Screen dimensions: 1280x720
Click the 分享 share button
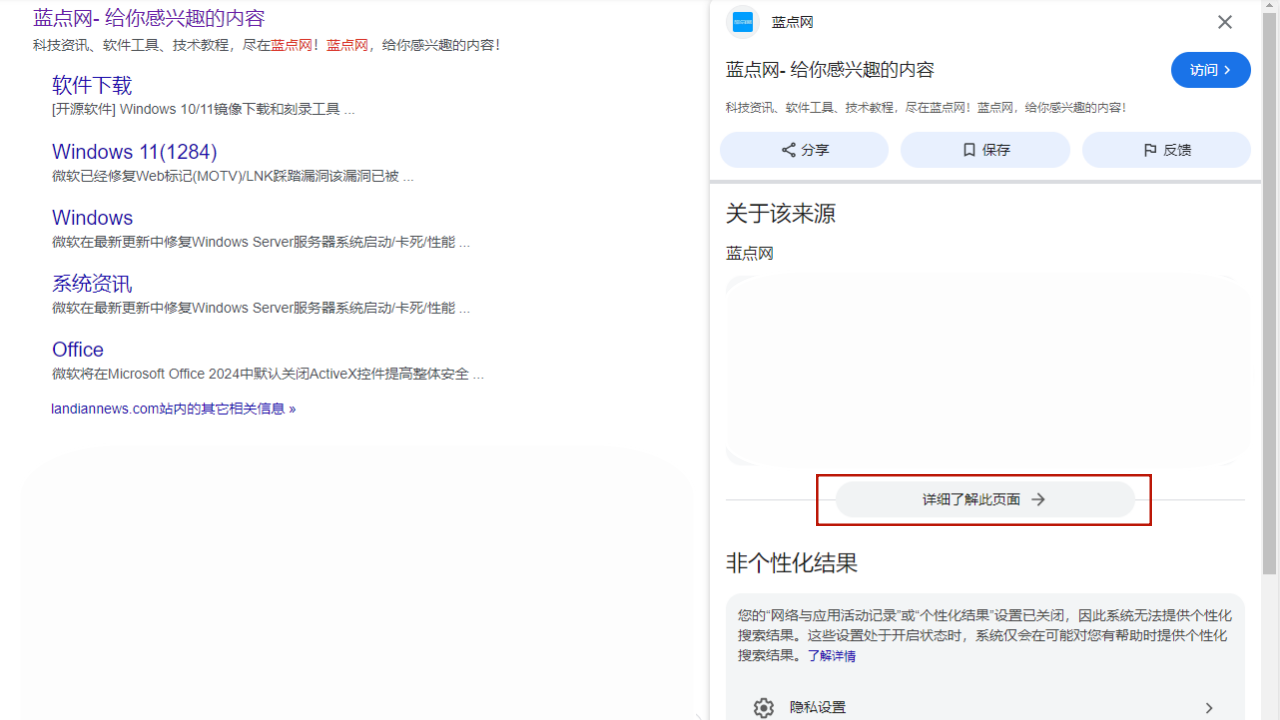pos(804,150)
